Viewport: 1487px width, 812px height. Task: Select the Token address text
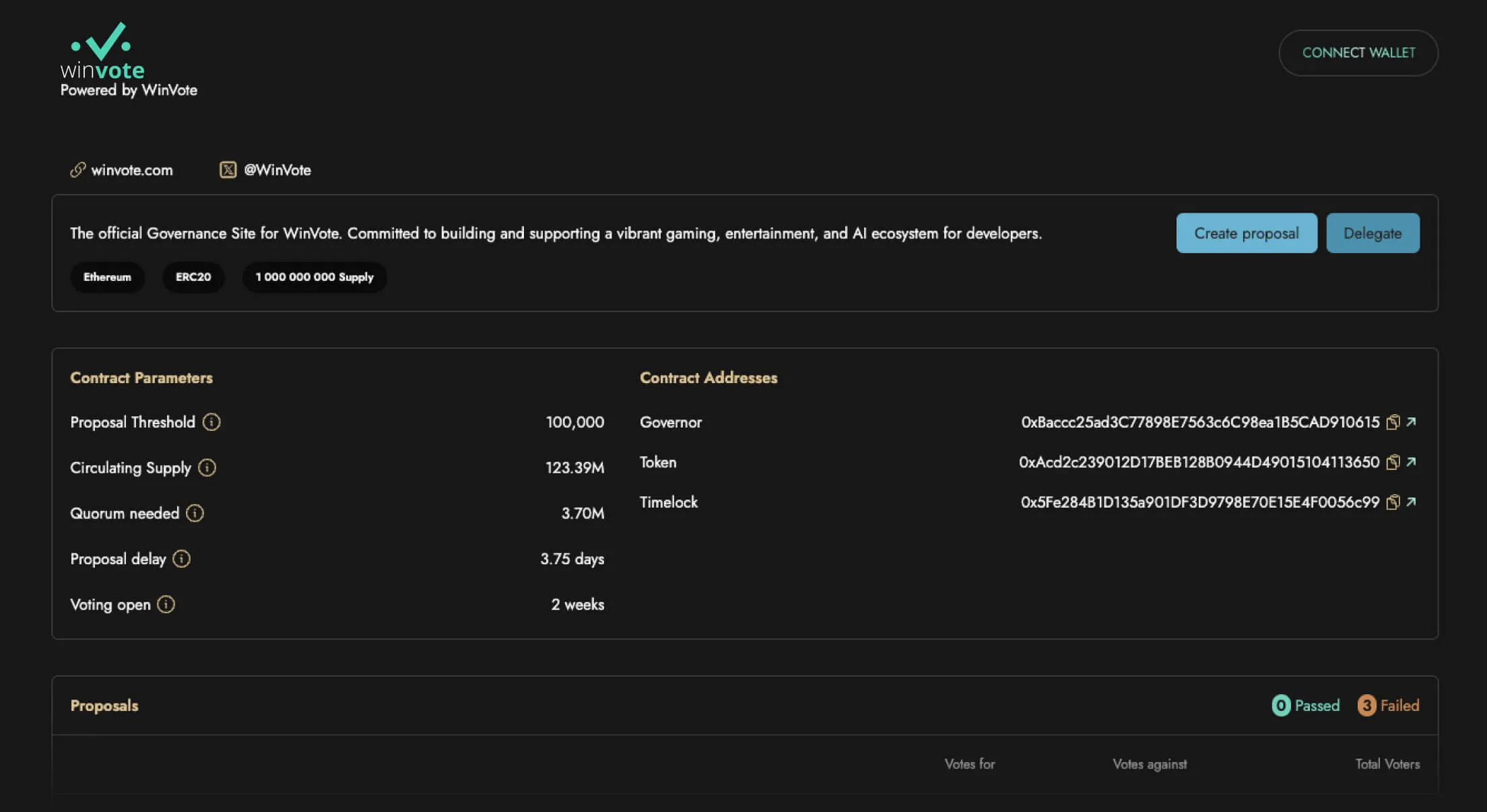click(x=1199, y=463)
